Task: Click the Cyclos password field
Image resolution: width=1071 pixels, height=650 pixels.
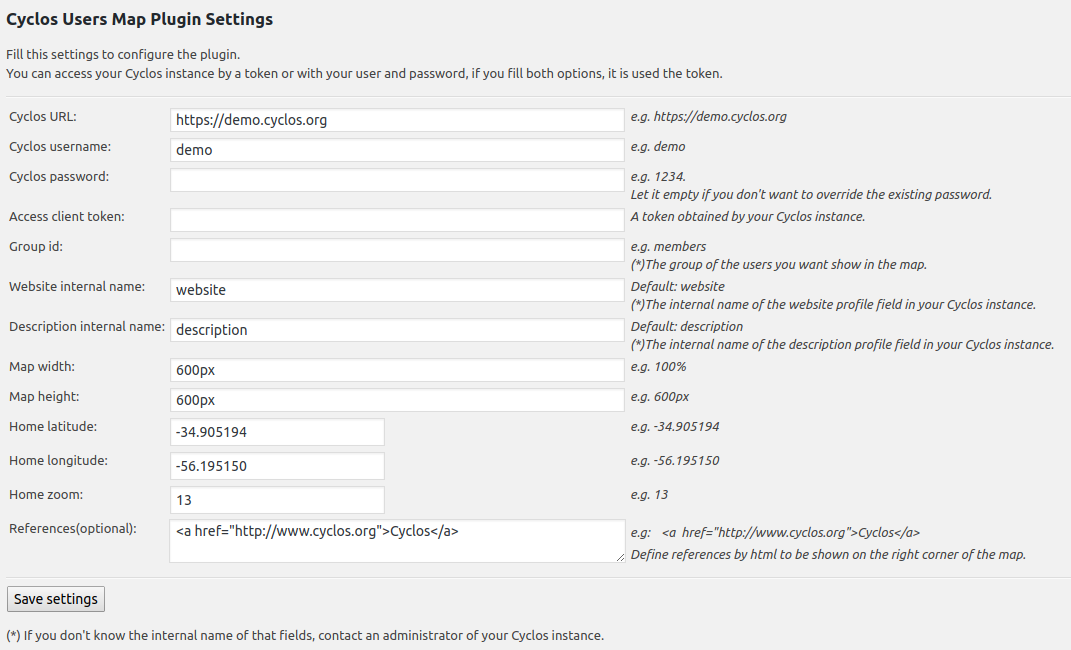Action: [x=397, y=180]
